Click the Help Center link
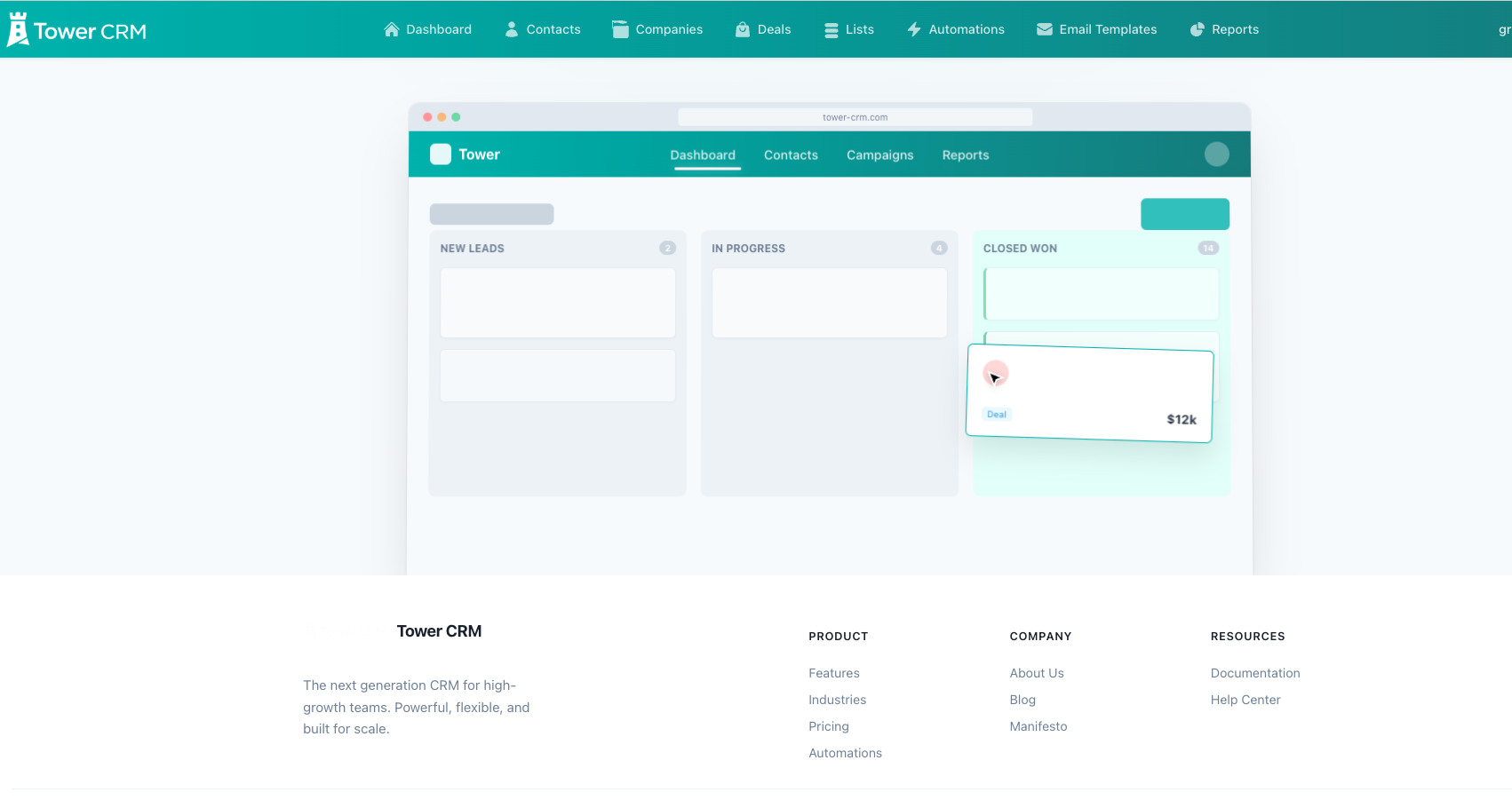Screen dimensions: 1512x800 pos(1245,700)
